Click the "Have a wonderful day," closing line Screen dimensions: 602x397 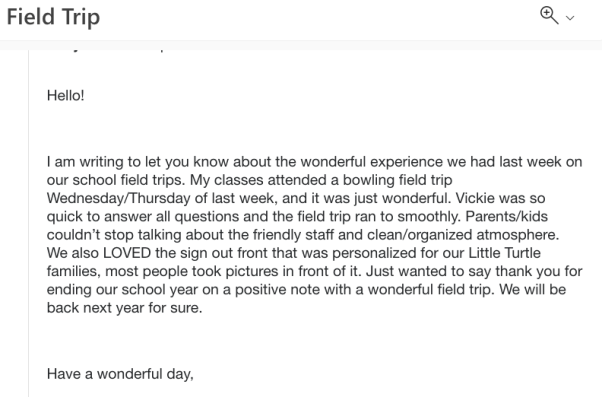click(x=120, y=374)
